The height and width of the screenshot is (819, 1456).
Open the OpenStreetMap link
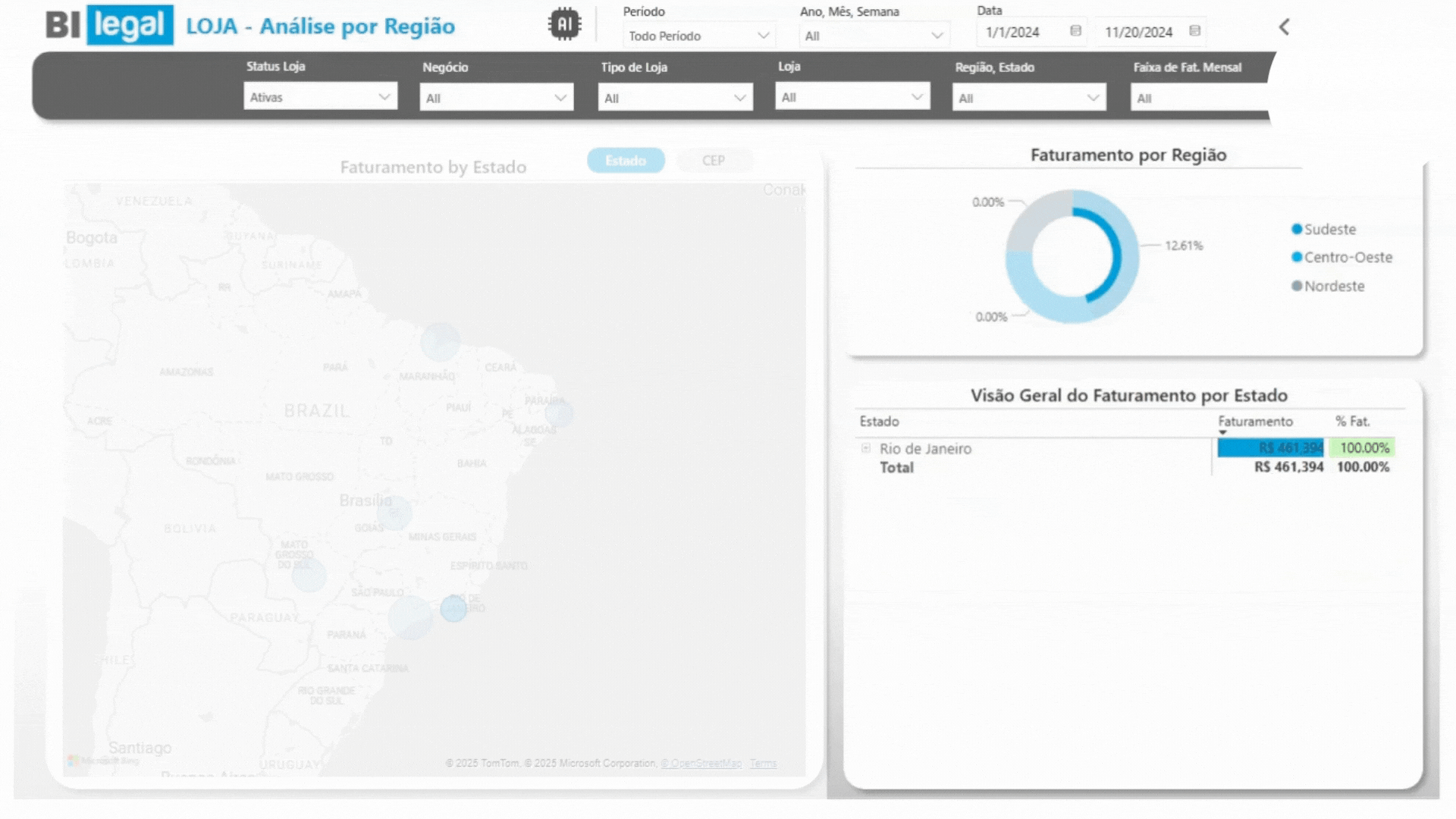pyautogui.click(x=701, y=764)
